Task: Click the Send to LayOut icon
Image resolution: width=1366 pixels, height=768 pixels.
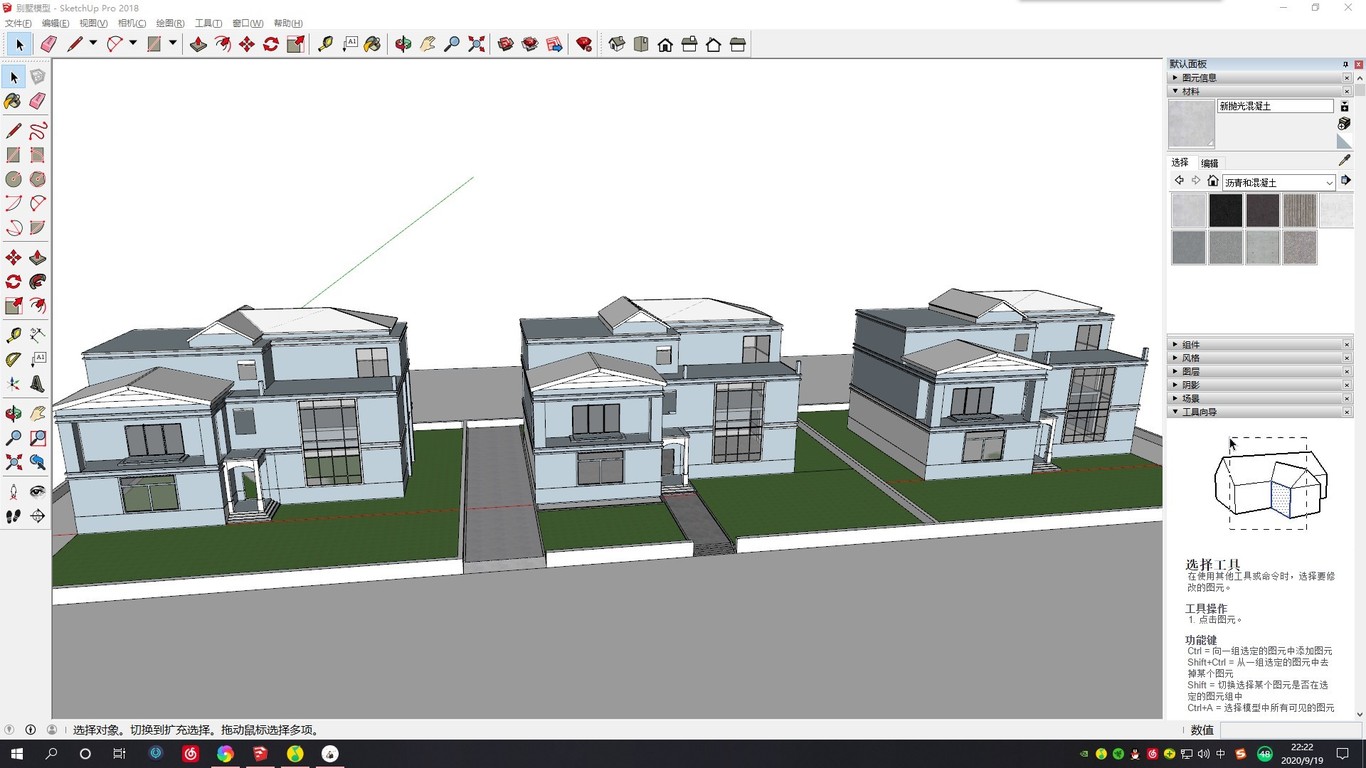Action: (x=554, y=44)
